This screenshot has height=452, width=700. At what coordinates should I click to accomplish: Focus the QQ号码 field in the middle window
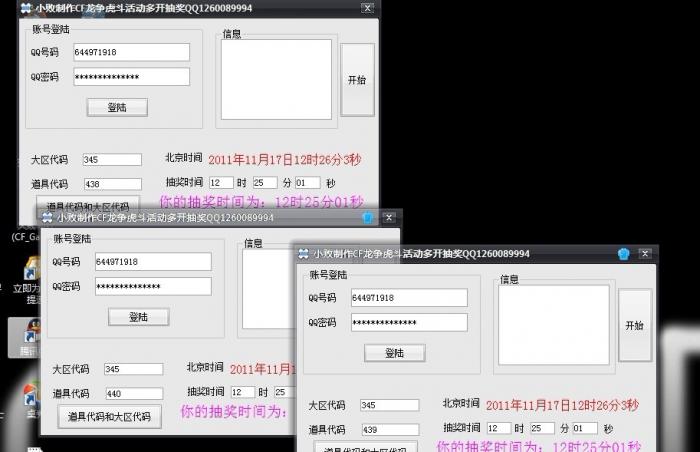click(x=153, y=262)
